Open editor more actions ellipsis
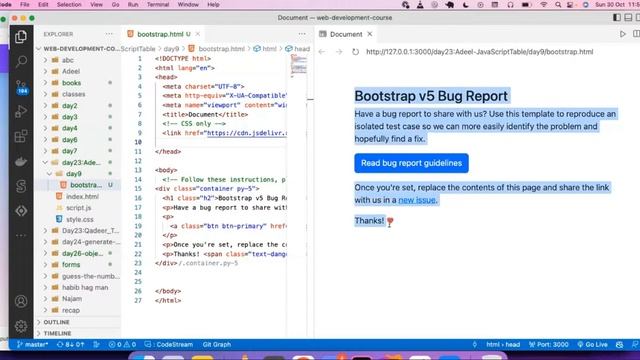 click(302, 34)
